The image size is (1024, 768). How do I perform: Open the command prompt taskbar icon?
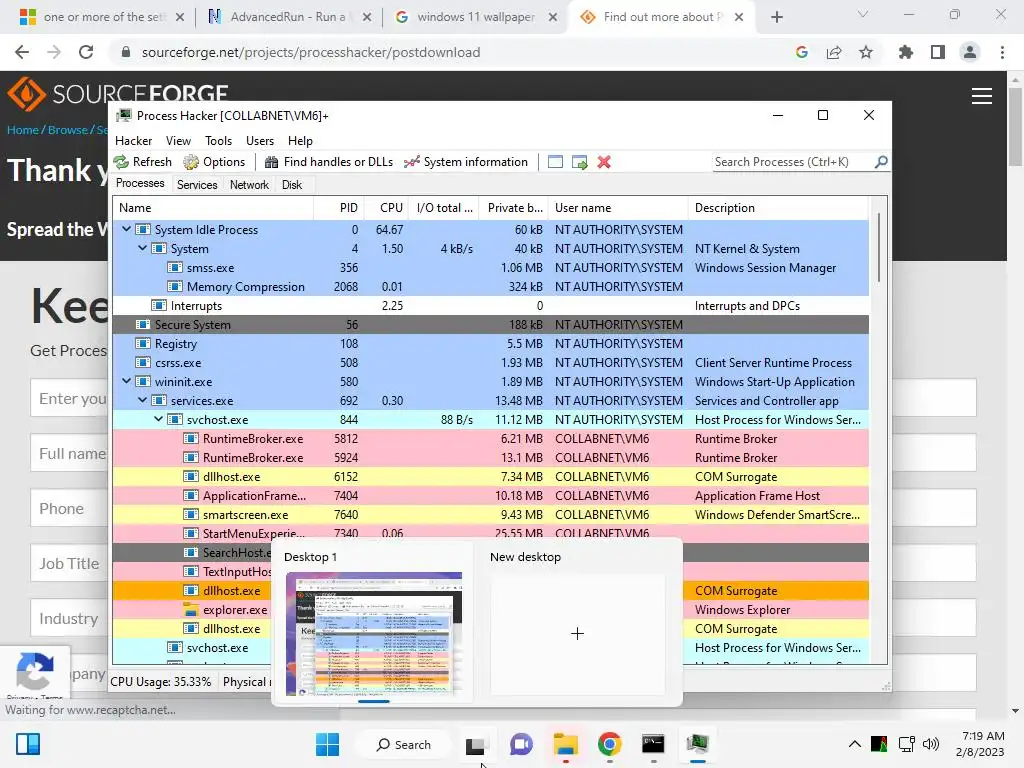coord(653,744)
